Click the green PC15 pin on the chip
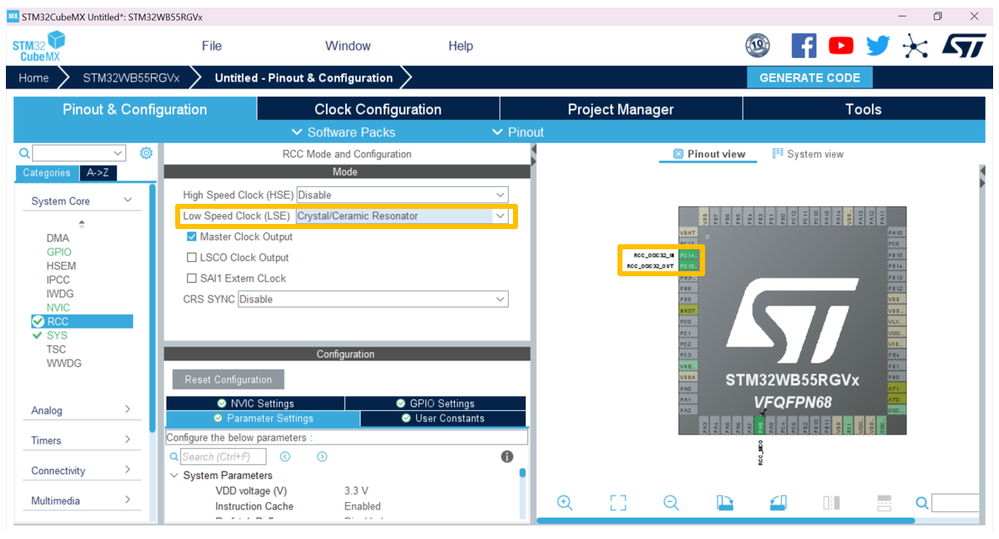999x539 pixels. [x=689, y=266]
